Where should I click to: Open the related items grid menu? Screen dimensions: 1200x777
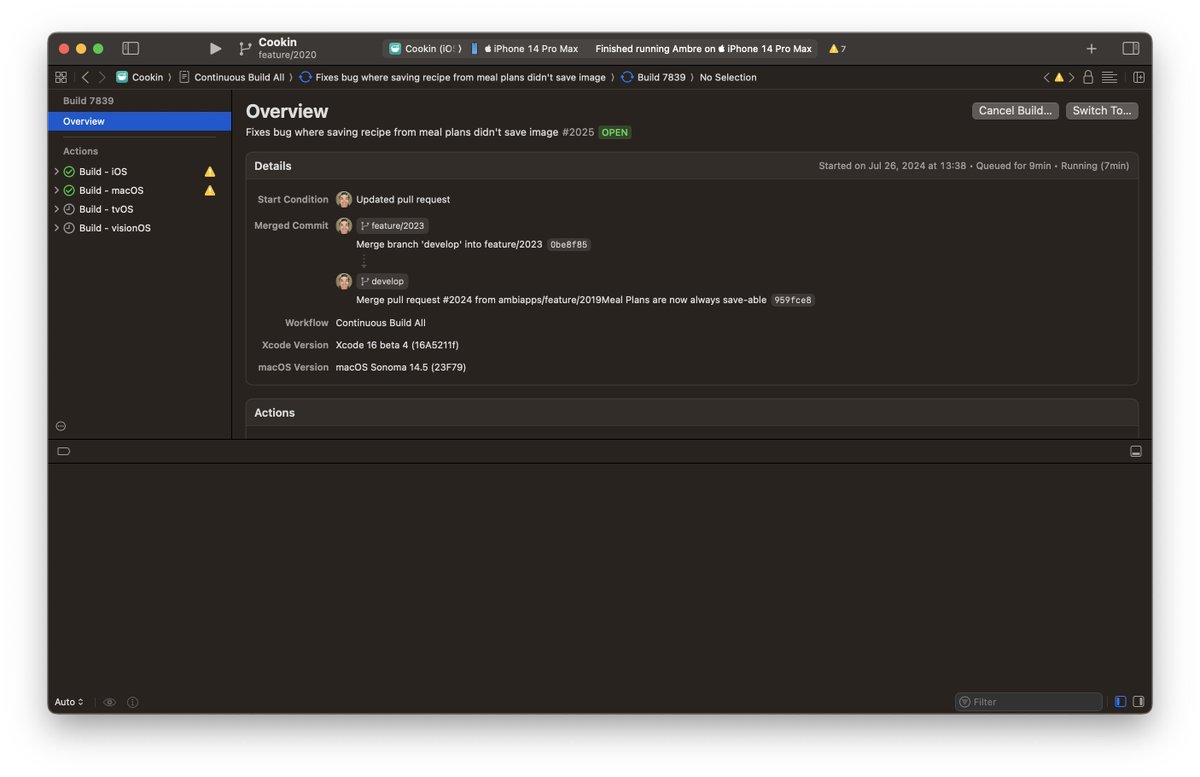point(61,77)
